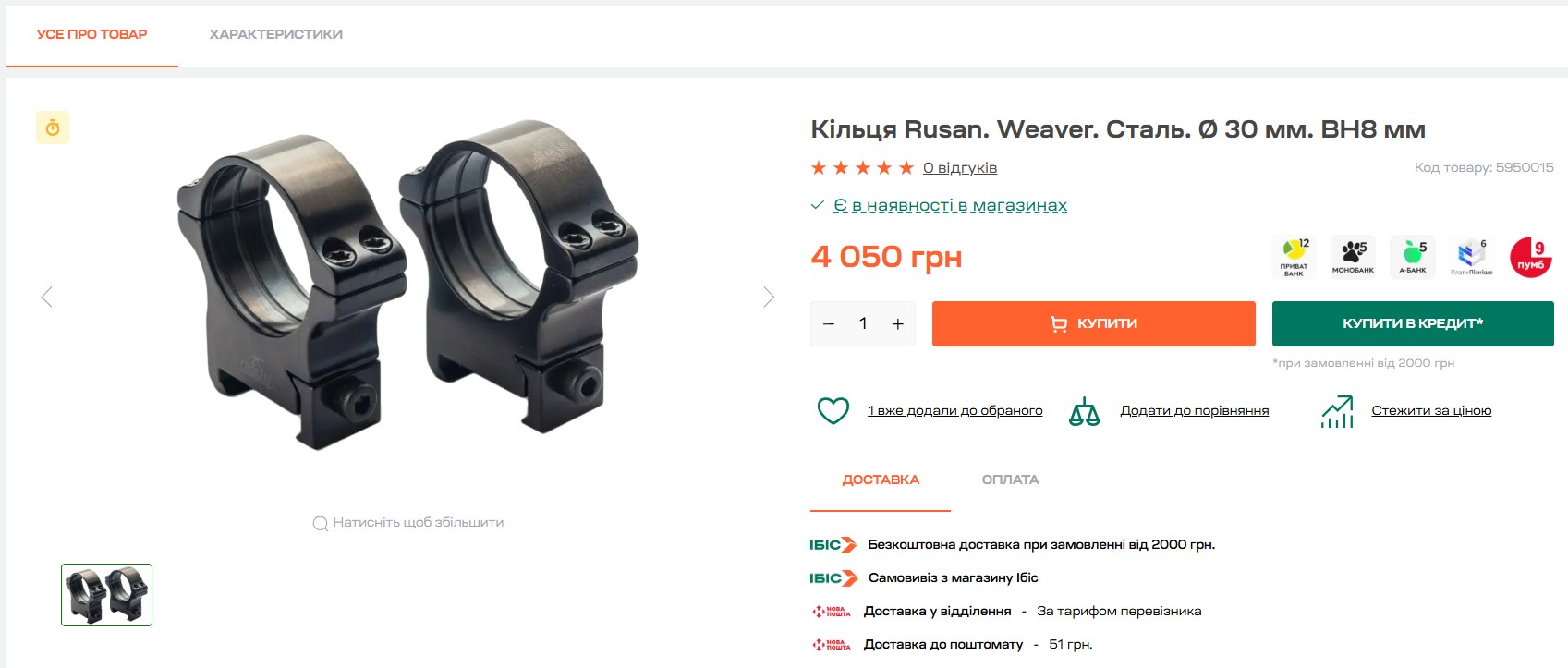Screen dimensions: 1568x668
Task: Decrease quantity with the minus button
Action: pyautogui.click(x=829, y=323)
